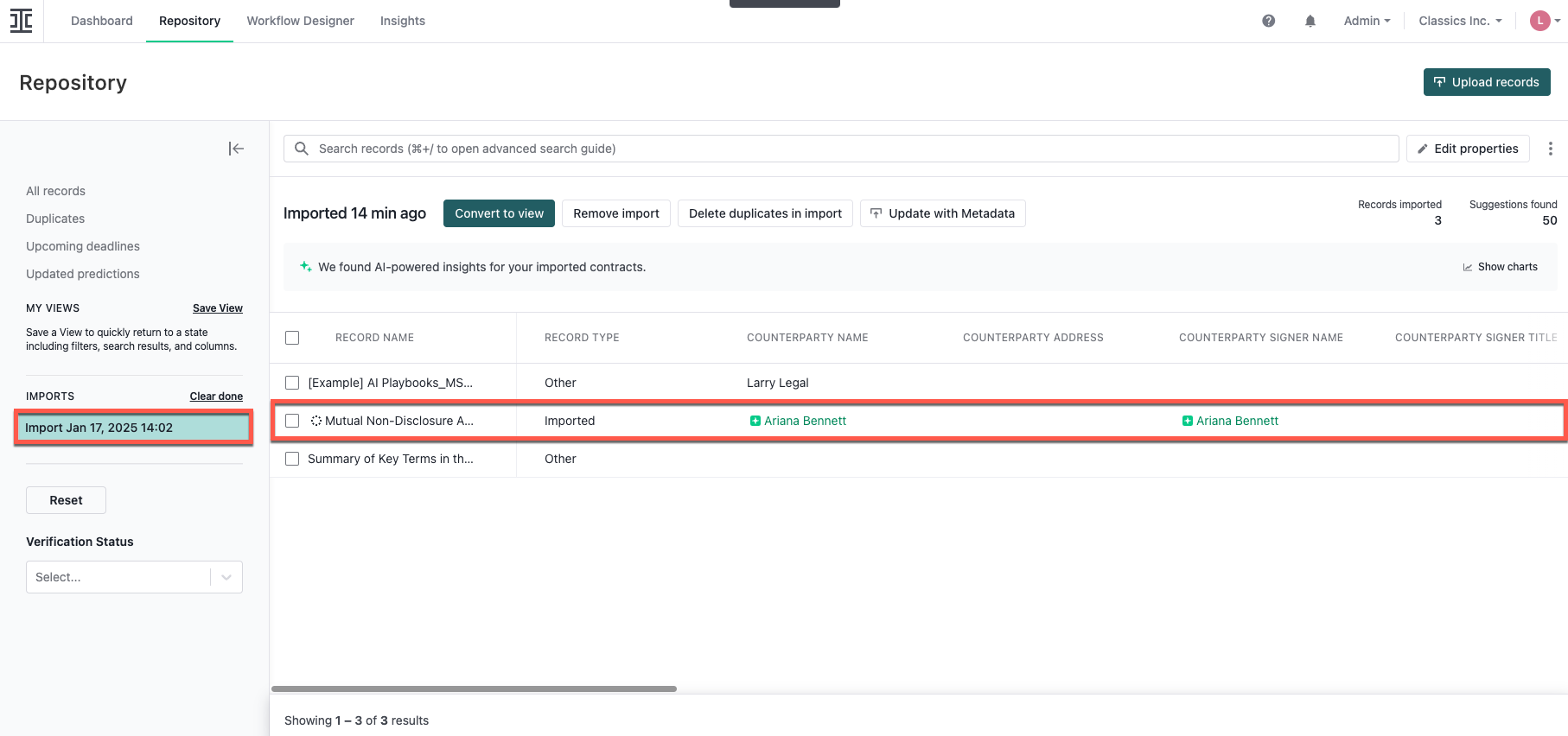Click the Clear done link

[216, 397]
